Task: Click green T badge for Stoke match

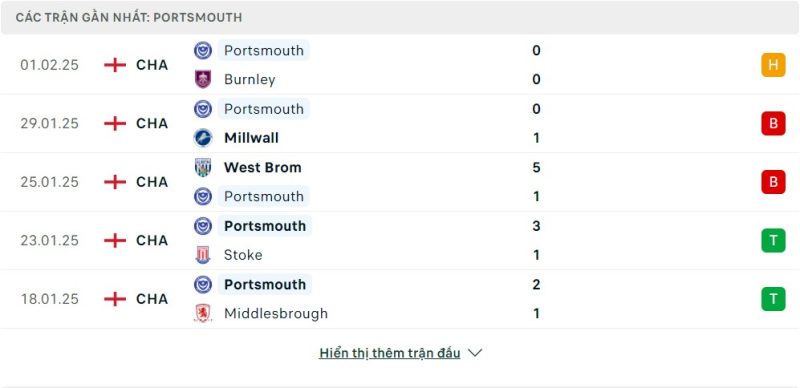Action: point(773,240)
